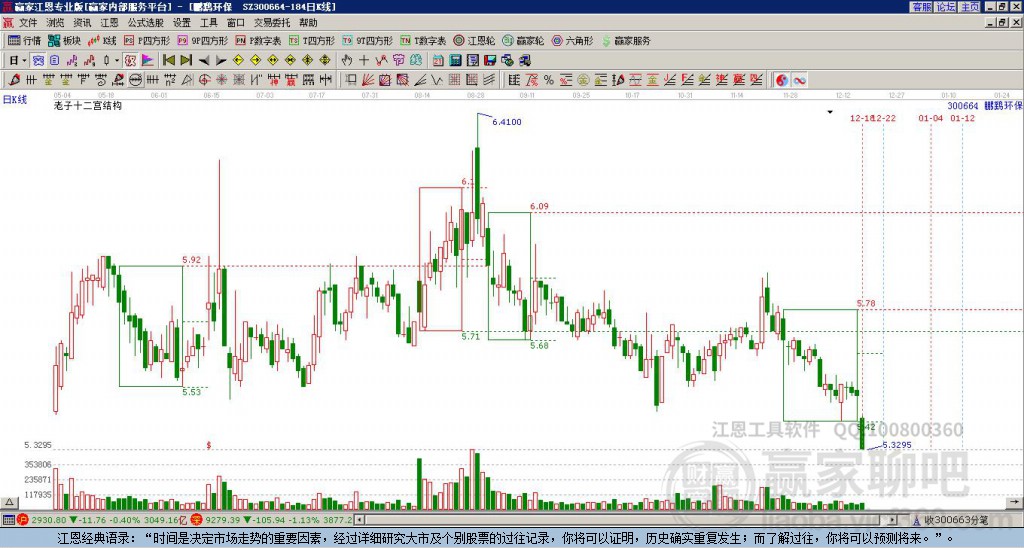Click the horizontal scrollbar right arrow
The image size is (1024, 548).
click(x=892, y=520)
